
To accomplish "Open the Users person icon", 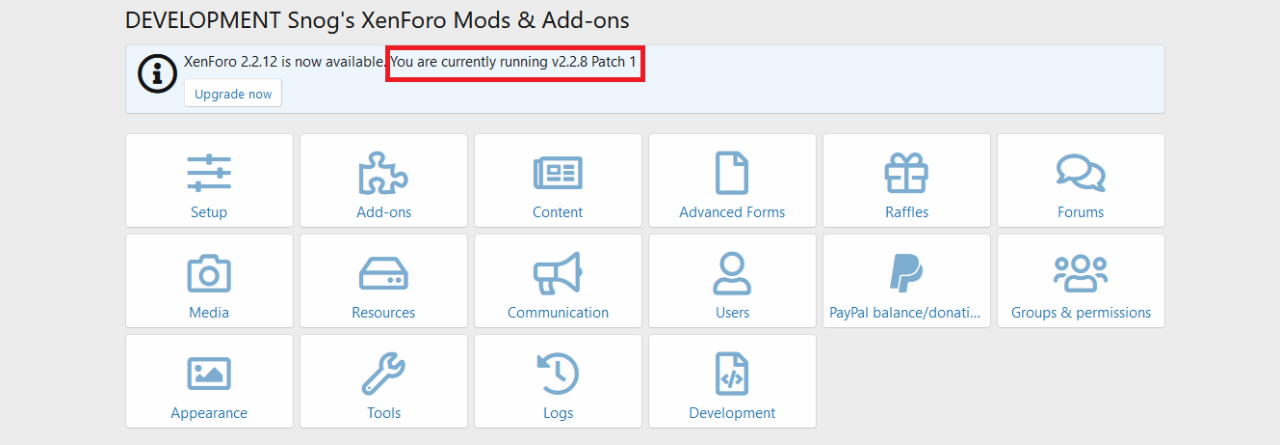I will pos(732,273).
